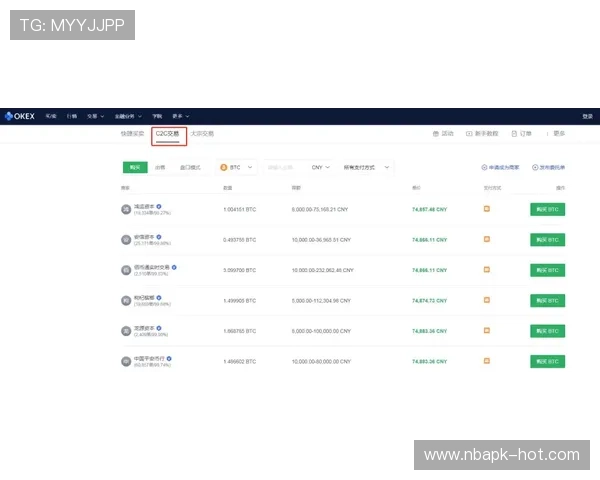Click the OKEX logo
600x480 pixels.
tap(20, 116)
